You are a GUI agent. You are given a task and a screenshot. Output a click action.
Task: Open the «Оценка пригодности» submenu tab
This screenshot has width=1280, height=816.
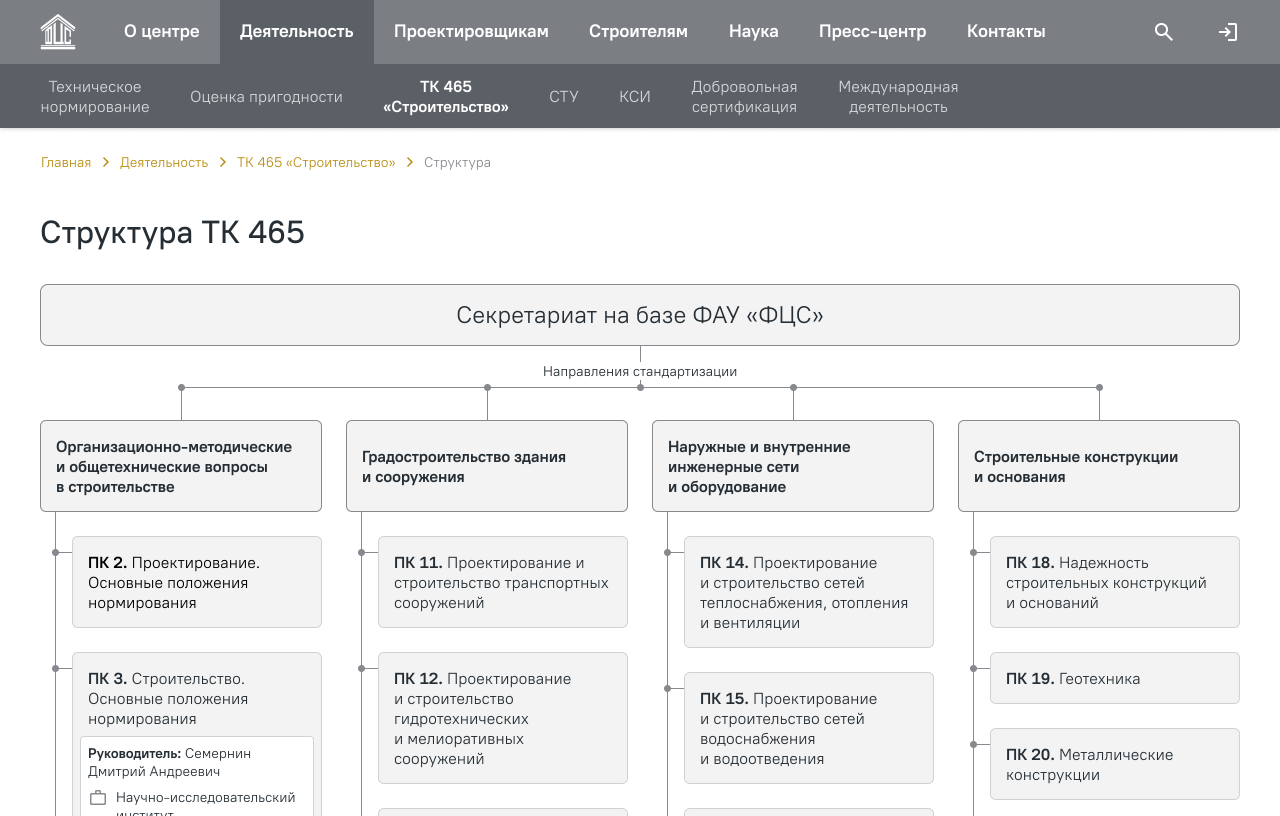point(266,97)
